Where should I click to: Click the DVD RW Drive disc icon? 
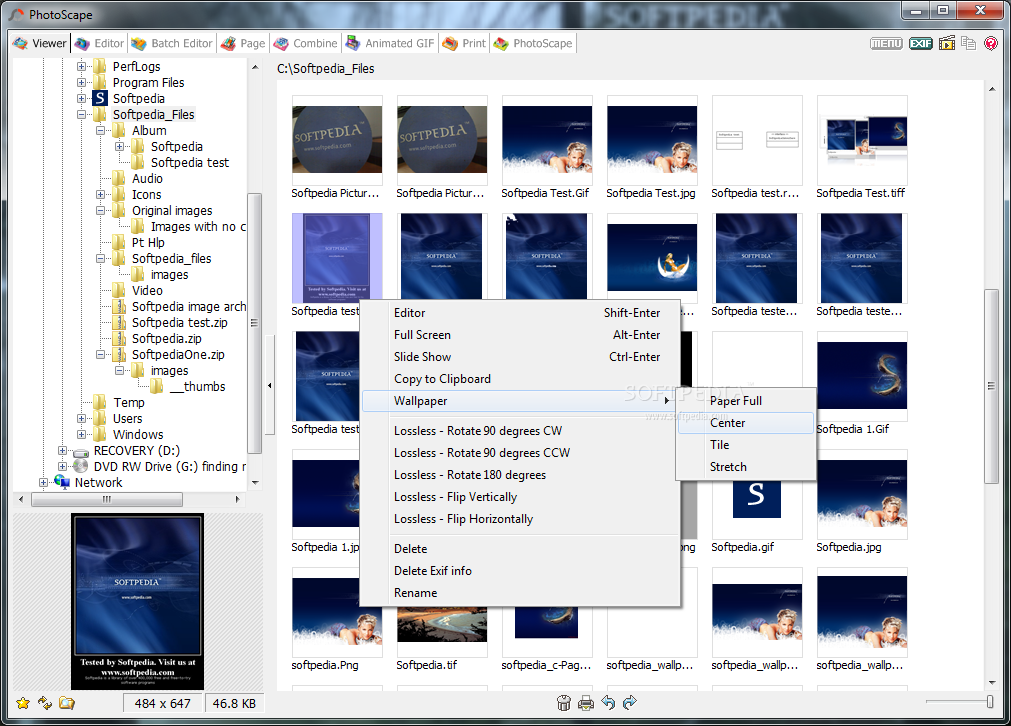tap(81, 466)
